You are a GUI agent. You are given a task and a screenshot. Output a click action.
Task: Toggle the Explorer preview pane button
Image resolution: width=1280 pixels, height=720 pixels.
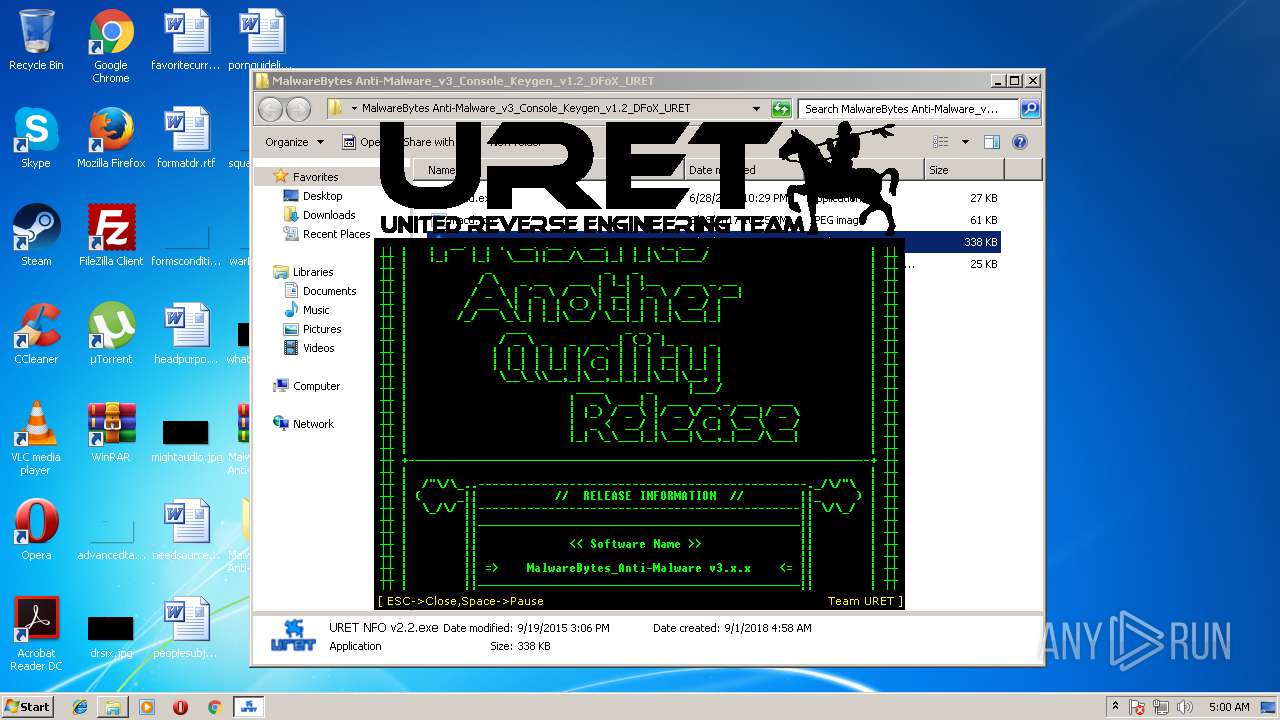click(x=991, y=142)
